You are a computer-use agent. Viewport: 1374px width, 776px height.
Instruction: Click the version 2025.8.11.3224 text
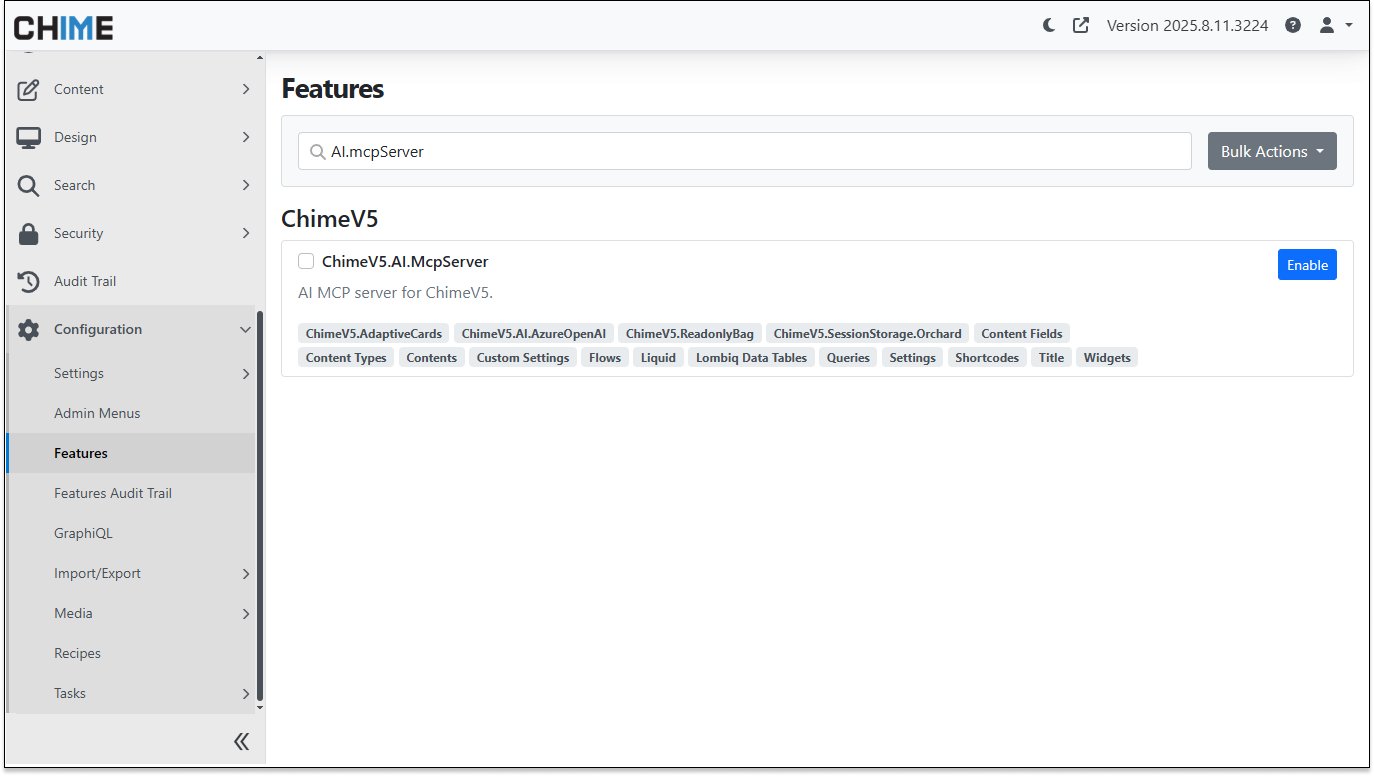click(1187, 26)
